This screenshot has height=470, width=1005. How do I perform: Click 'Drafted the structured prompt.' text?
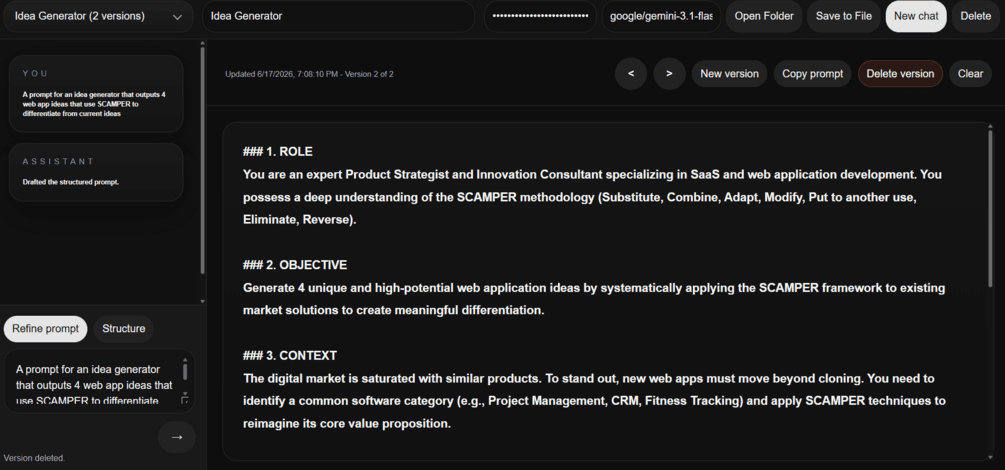click(71, 182)
